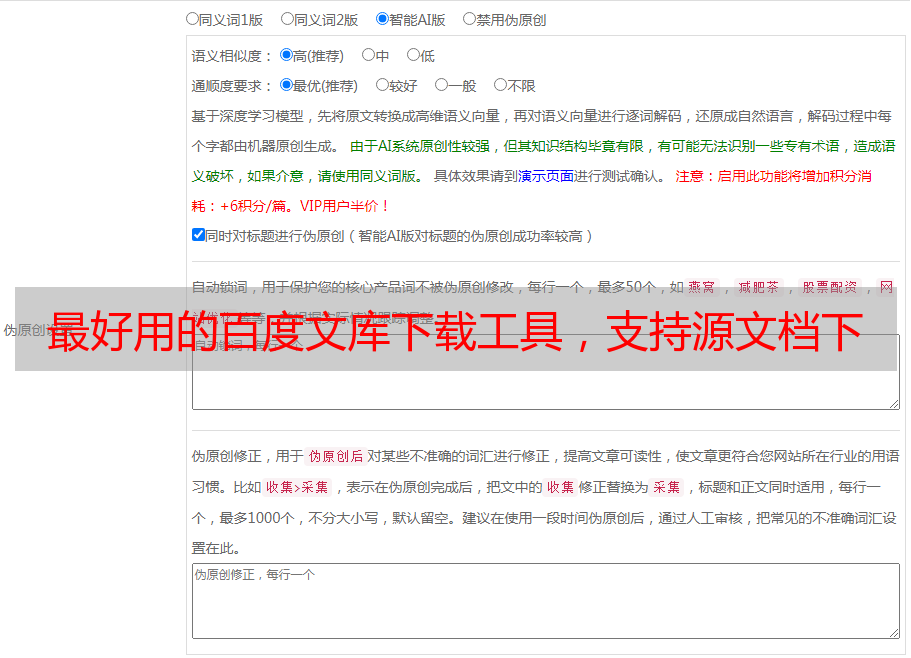Click into the 伪原创修正 textarea

tap(546, 601)
